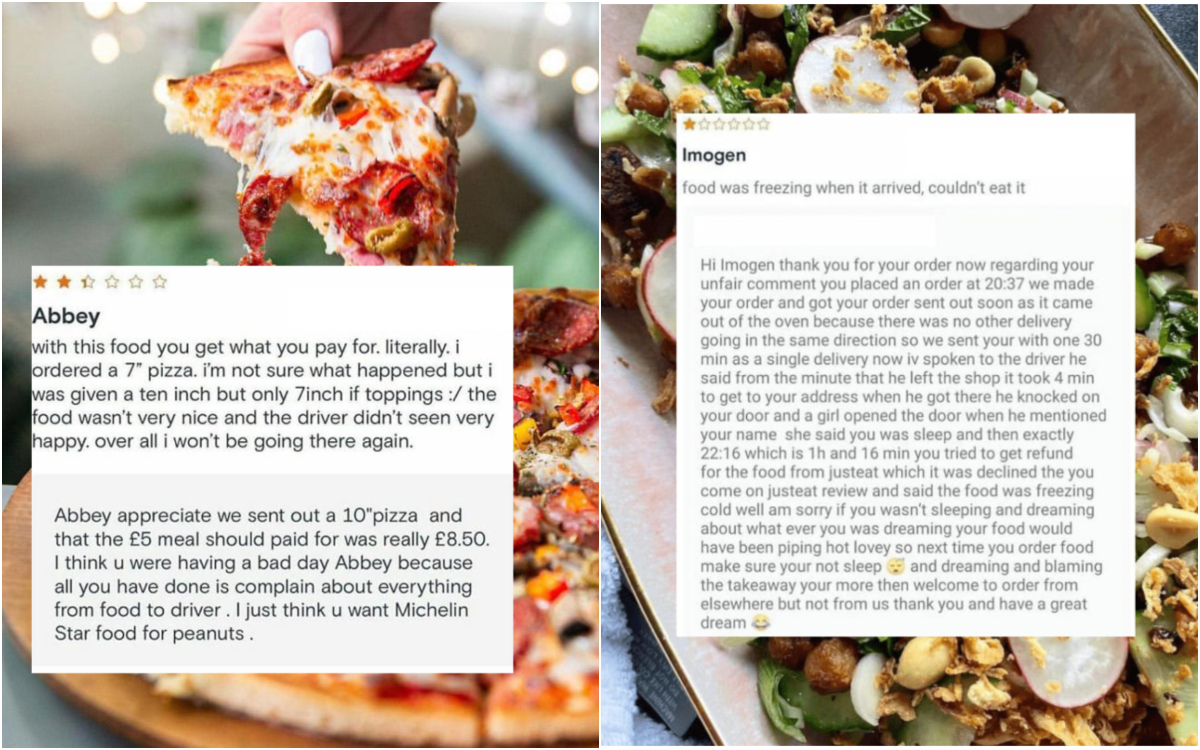Select the final empty star on Abbey's review
The height and width of the screenshot is (750, 1200).
pos(159,282)
